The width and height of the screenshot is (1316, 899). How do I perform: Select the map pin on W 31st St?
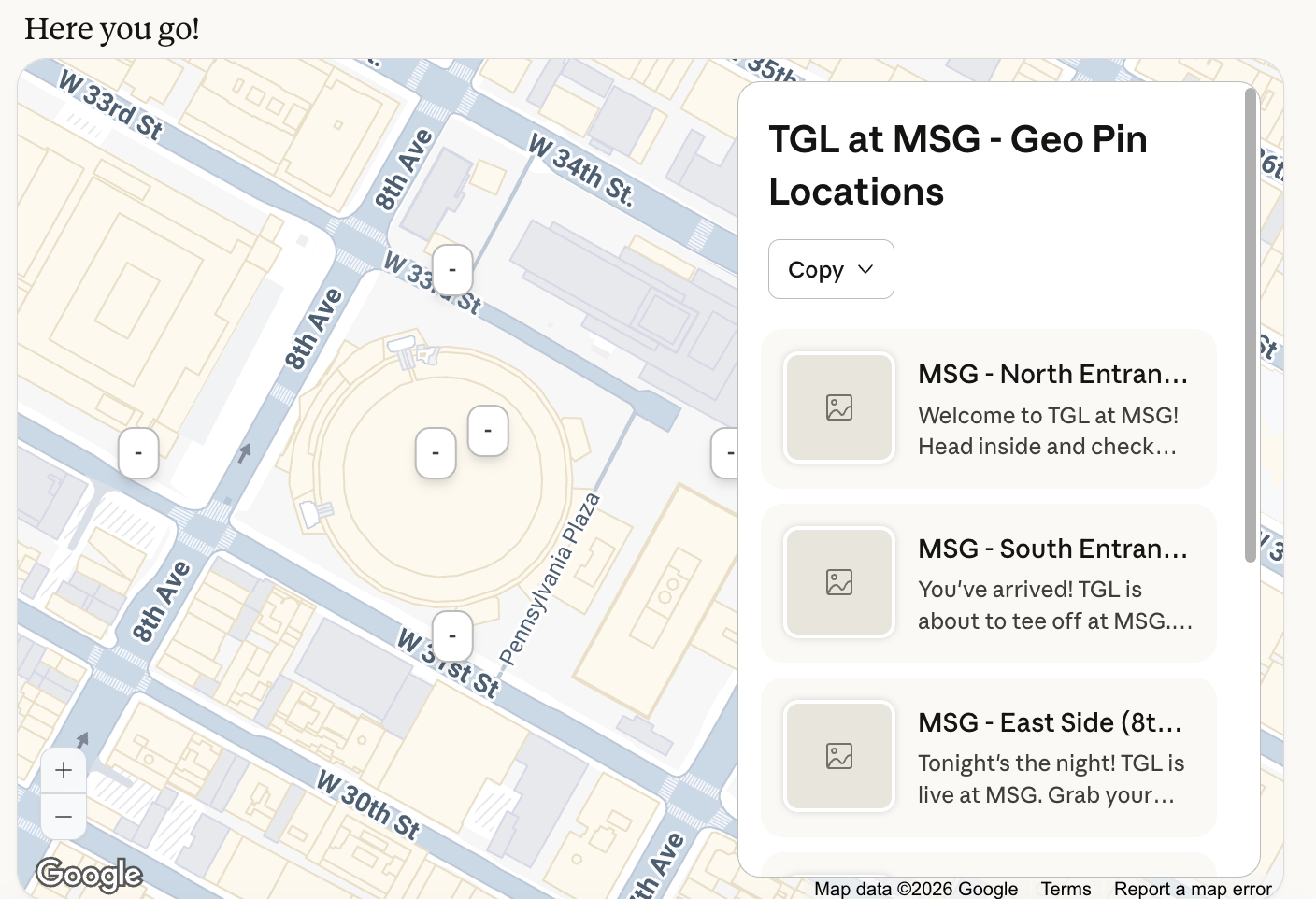click(452, 635)
